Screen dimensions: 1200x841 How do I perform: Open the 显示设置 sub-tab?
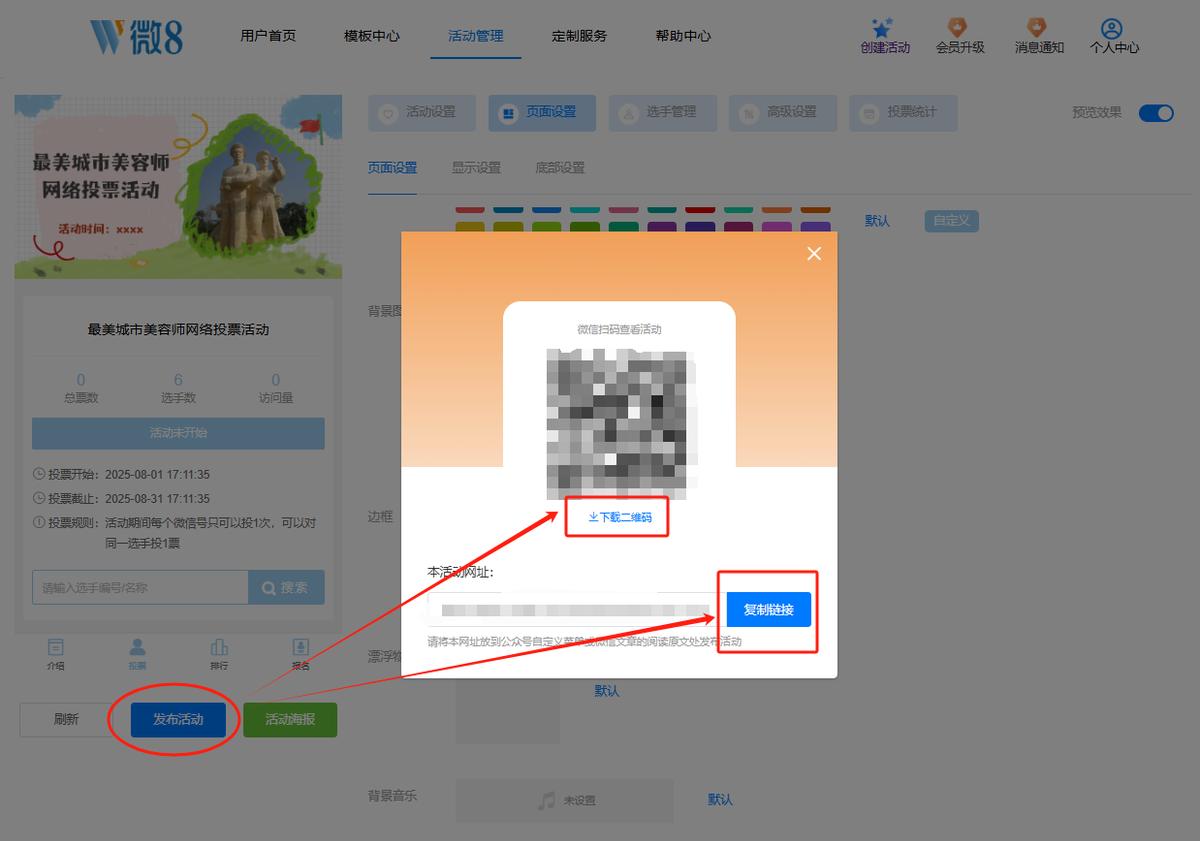pos(476,168)
